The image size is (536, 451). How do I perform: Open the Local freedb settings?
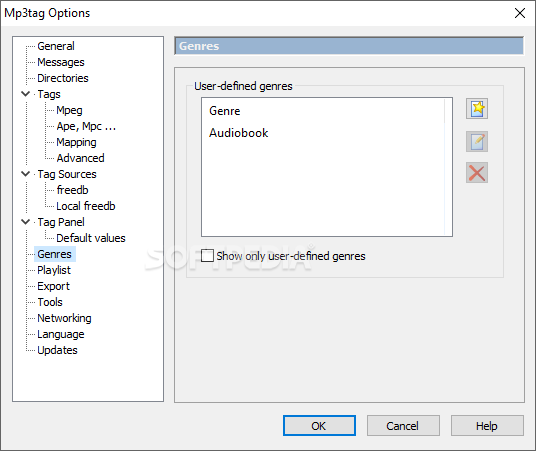pos(86,206)
